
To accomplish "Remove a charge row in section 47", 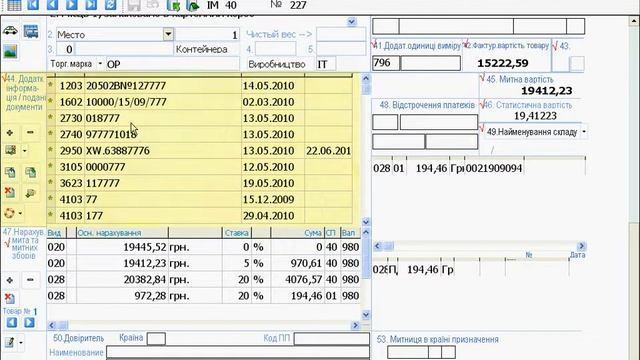I will pos(30,280).
